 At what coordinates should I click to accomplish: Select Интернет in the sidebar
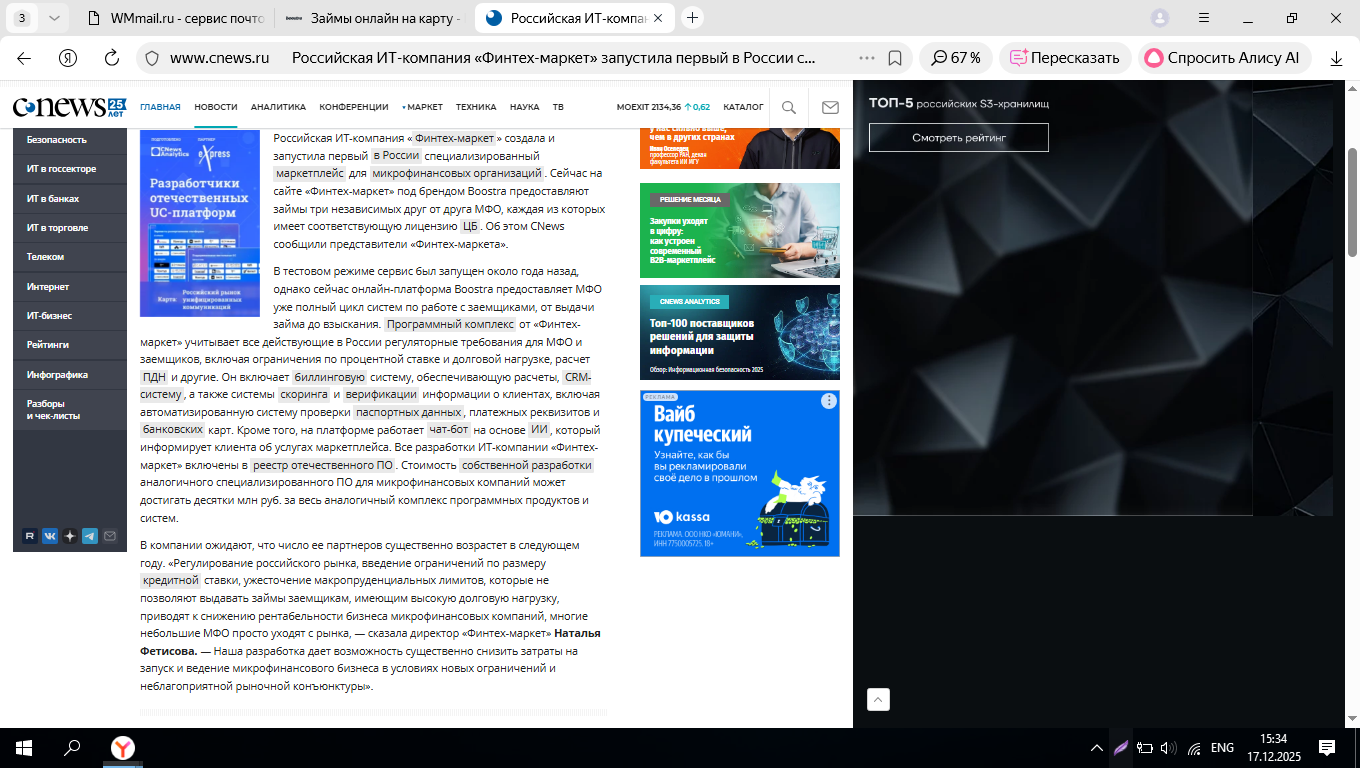[x=70, y=287]
